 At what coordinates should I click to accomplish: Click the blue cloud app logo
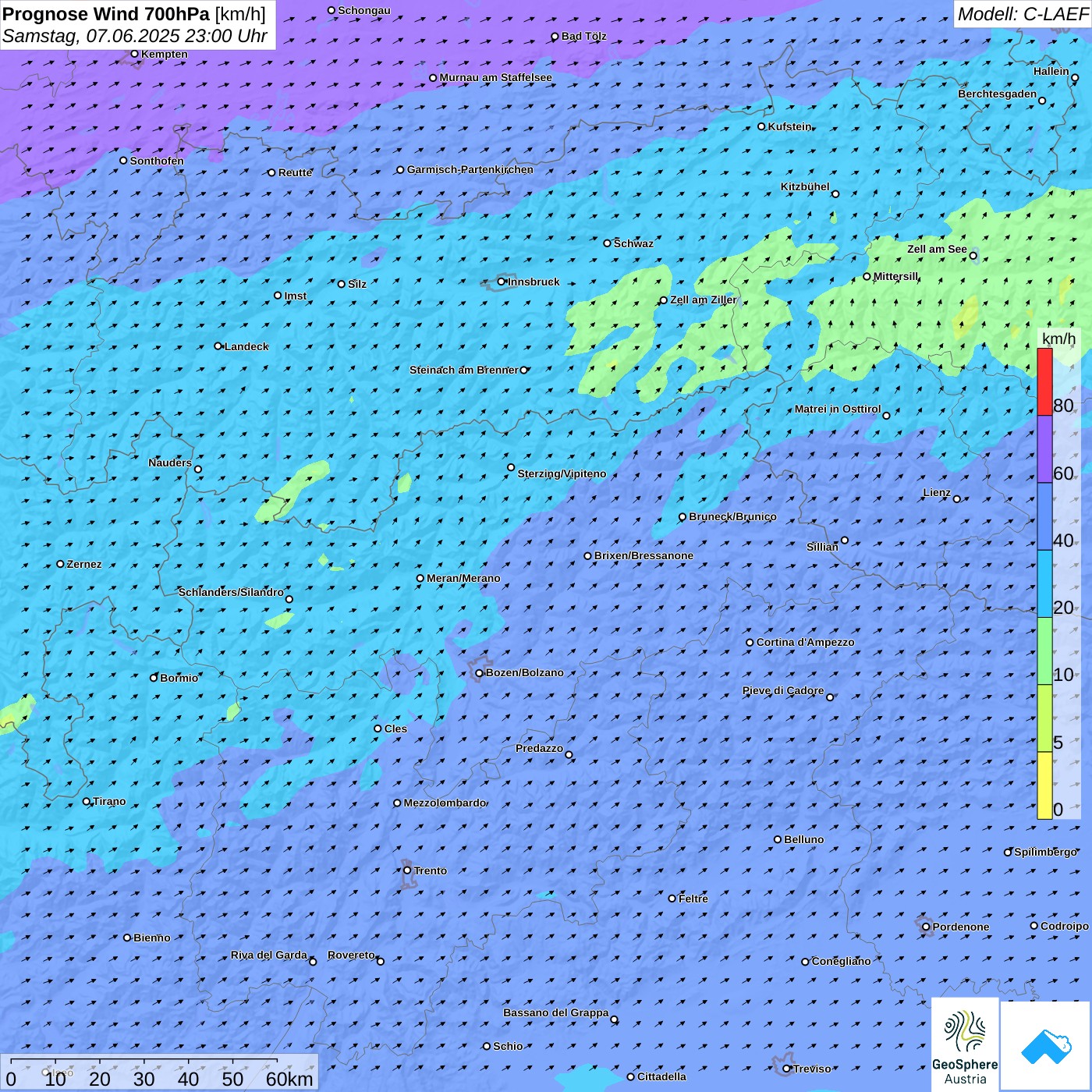(1046, 1046)
